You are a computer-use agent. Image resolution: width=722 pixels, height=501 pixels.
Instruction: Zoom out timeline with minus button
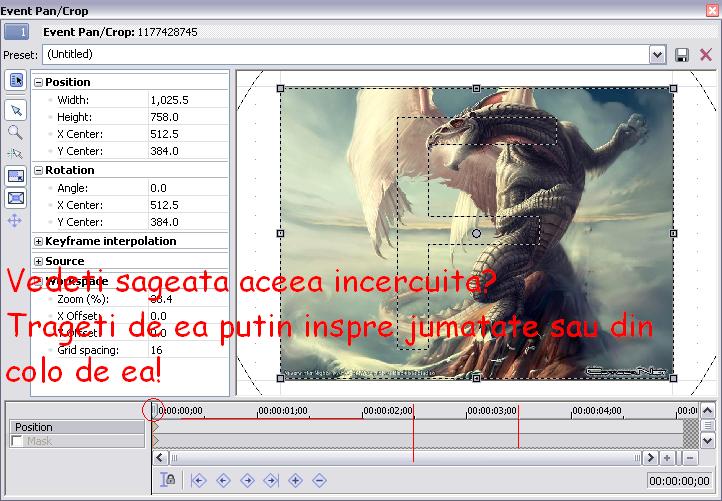tap(689, 458)
